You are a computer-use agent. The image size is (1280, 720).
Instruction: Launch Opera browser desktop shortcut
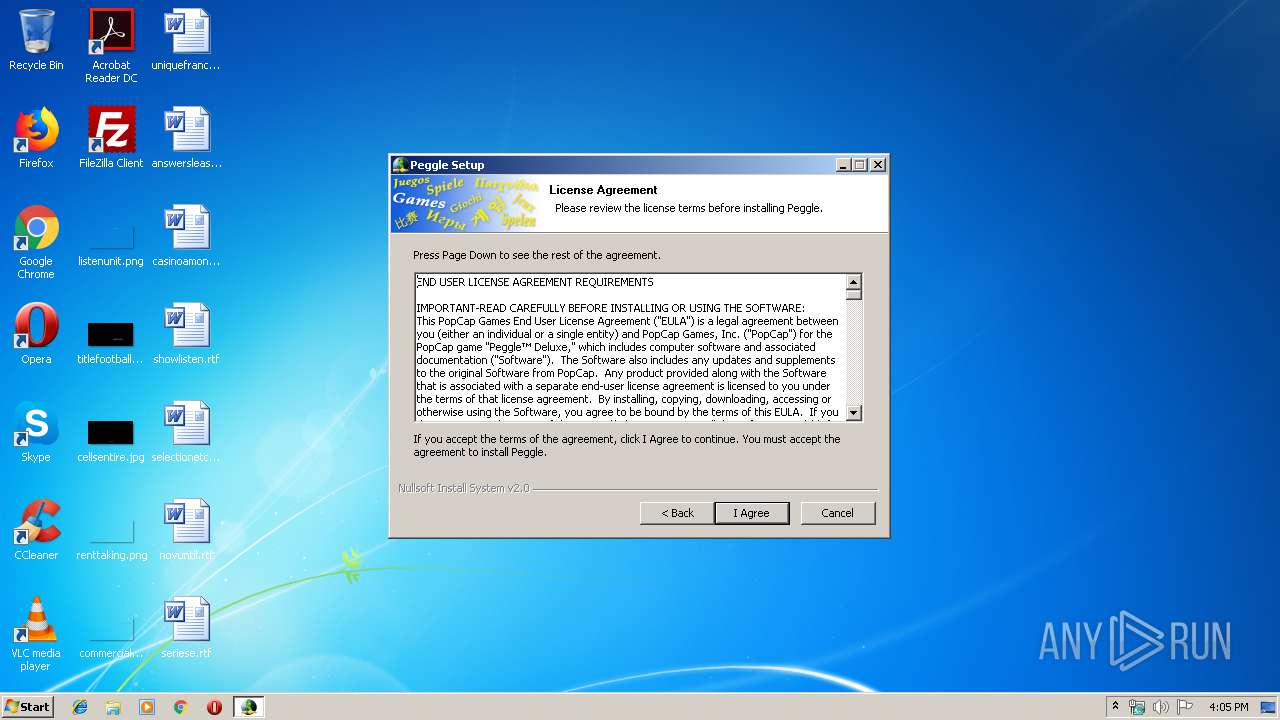coord(36,334)
